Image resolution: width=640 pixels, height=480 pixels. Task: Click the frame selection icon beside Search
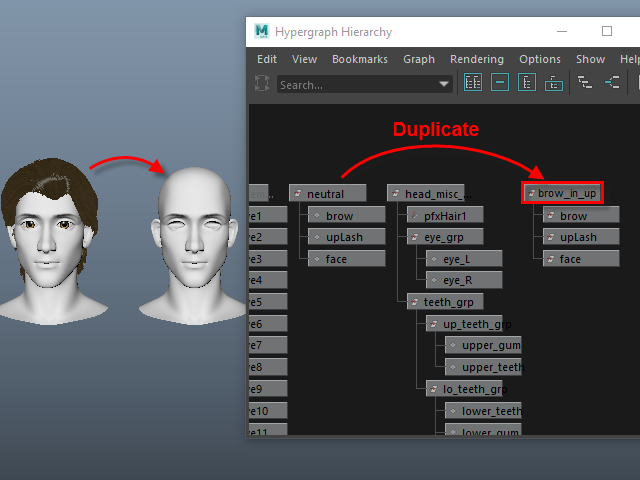pyautogui.click(x=262, y=83)
